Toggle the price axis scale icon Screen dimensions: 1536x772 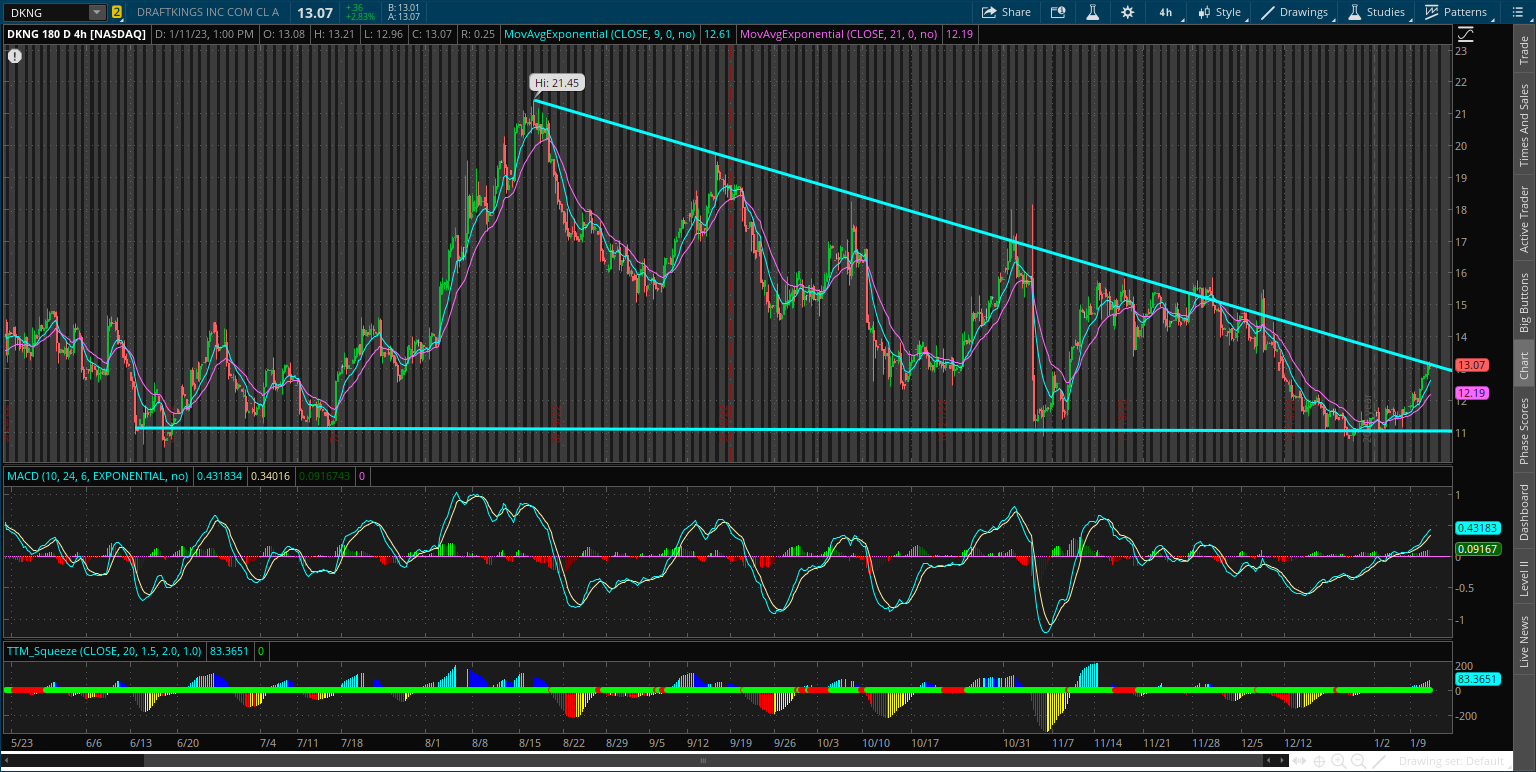pos(1463,33)
